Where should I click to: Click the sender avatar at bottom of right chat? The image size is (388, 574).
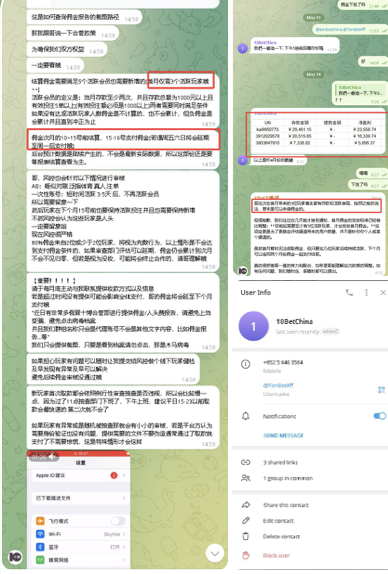pyautogui.click(x=243, y=271)
